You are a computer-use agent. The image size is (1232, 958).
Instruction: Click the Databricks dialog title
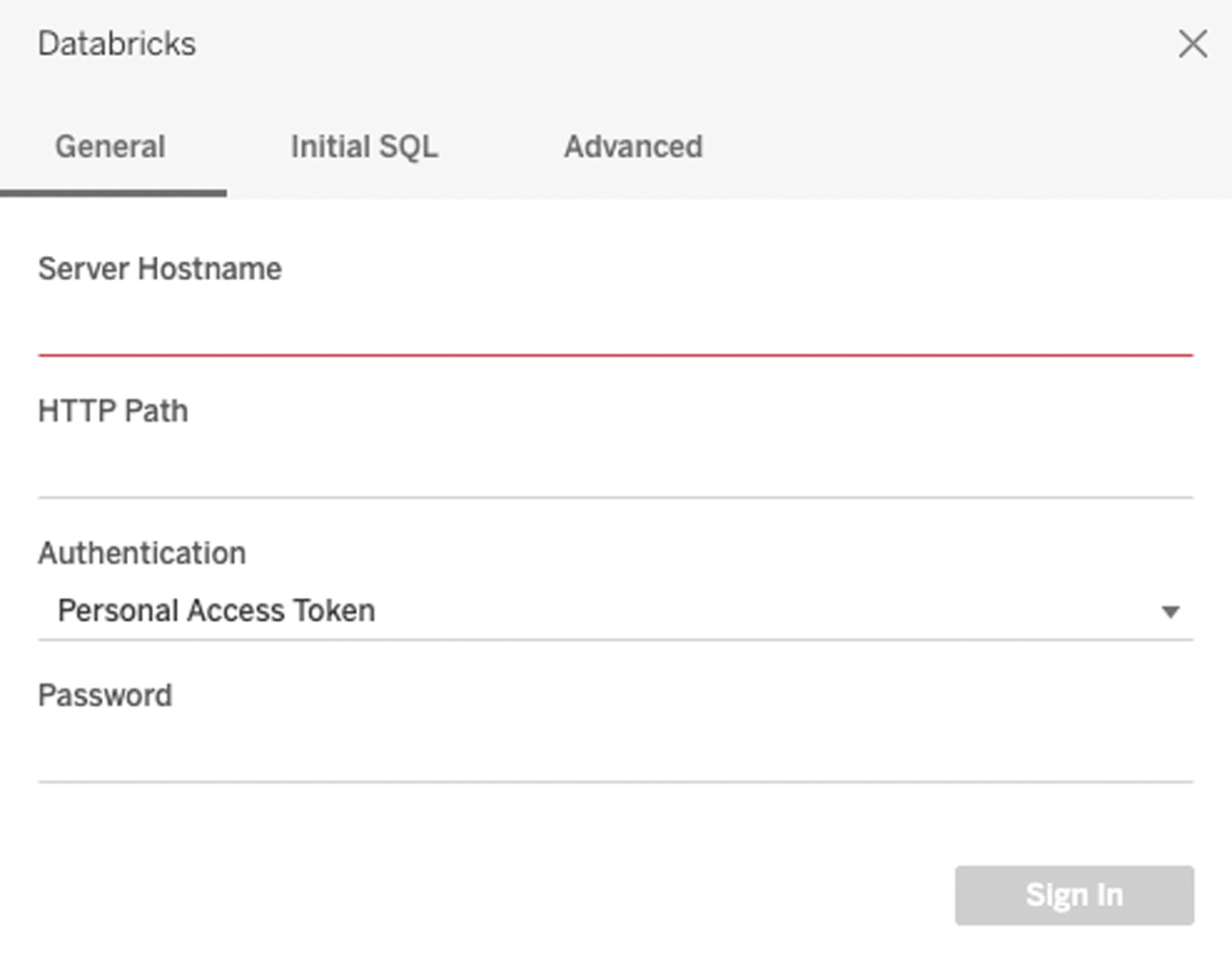coord(116,43)
